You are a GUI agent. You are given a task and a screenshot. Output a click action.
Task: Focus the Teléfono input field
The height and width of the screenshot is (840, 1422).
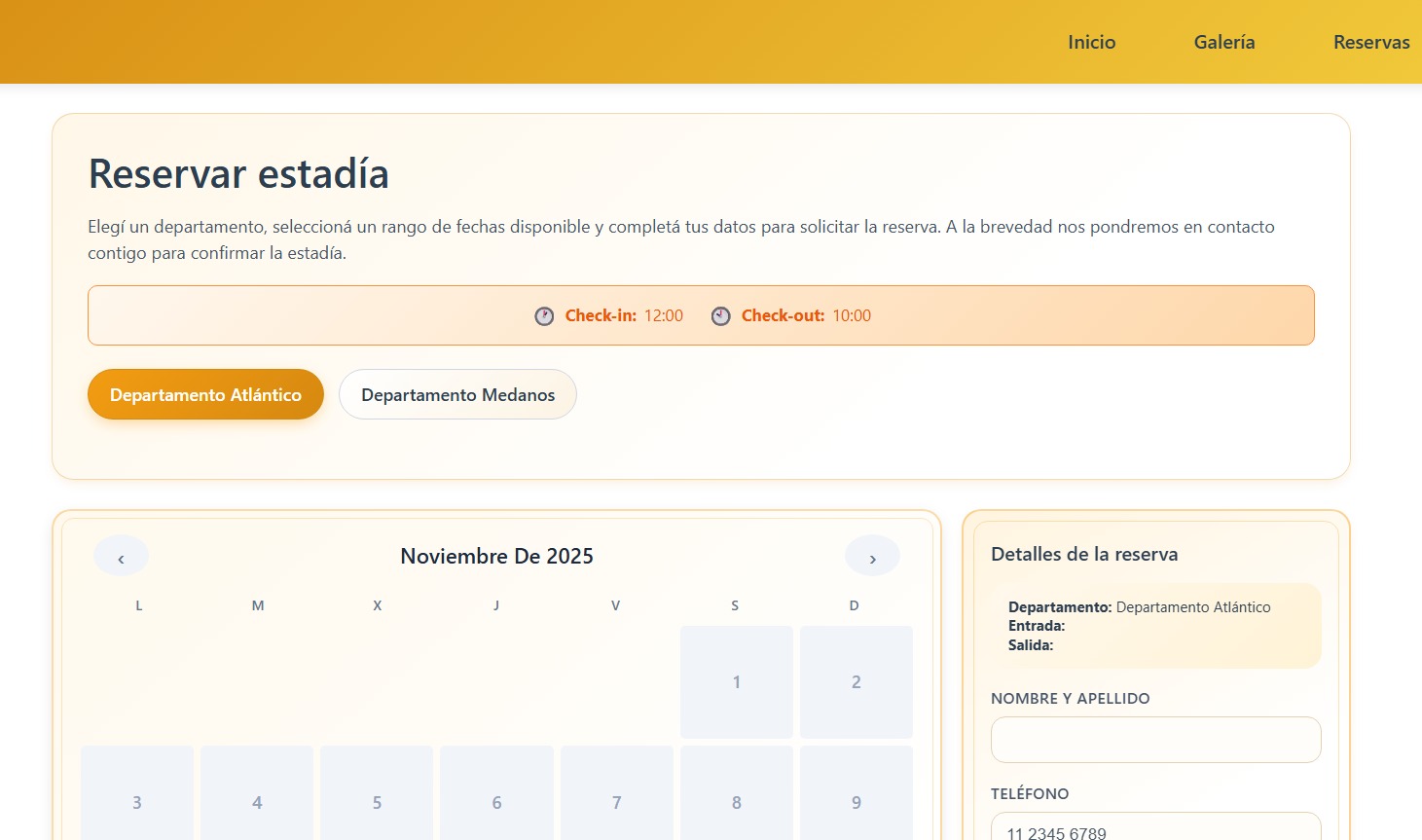click(1155, 827)
